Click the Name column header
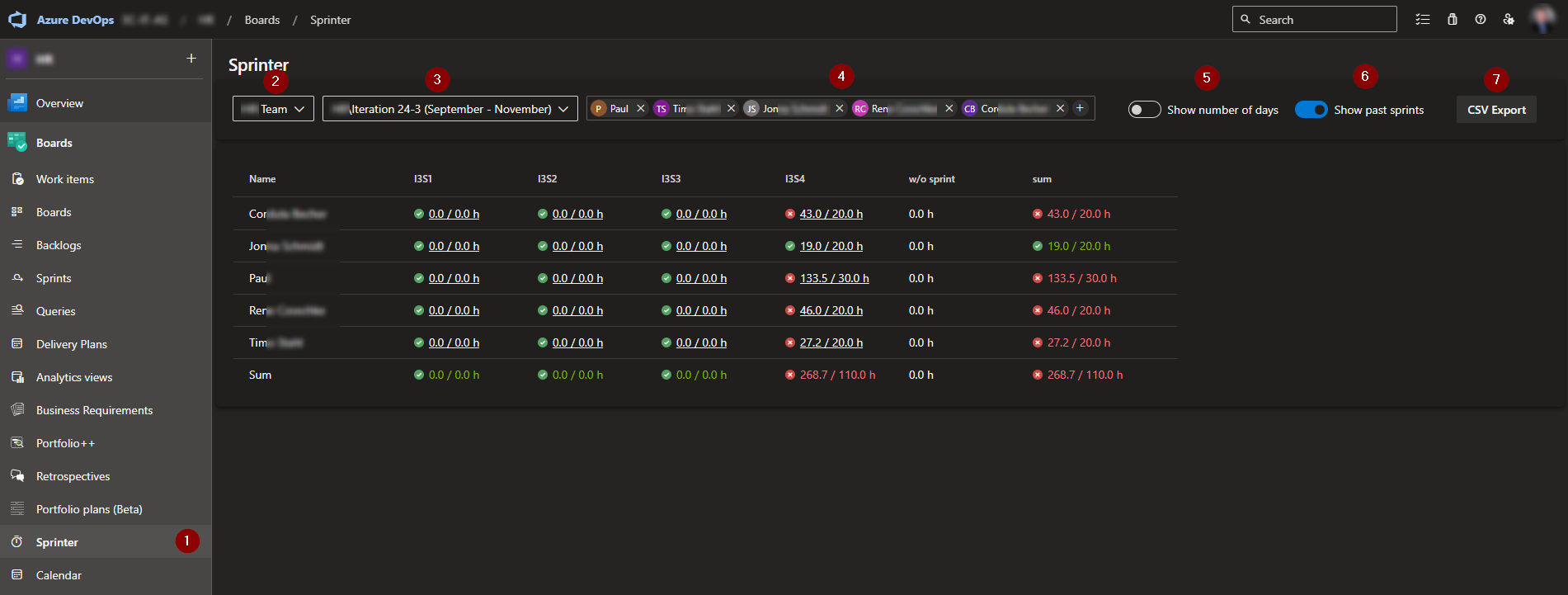Screen dimensions: 1568x595 coord(262,179)
